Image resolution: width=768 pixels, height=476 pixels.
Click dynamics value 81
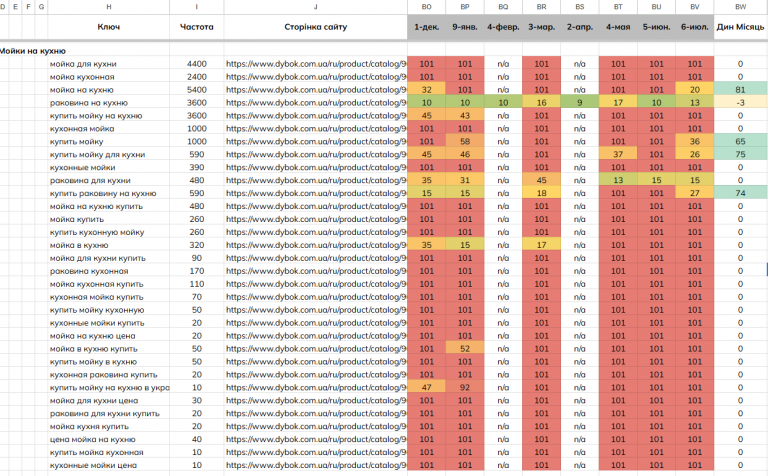741,90
